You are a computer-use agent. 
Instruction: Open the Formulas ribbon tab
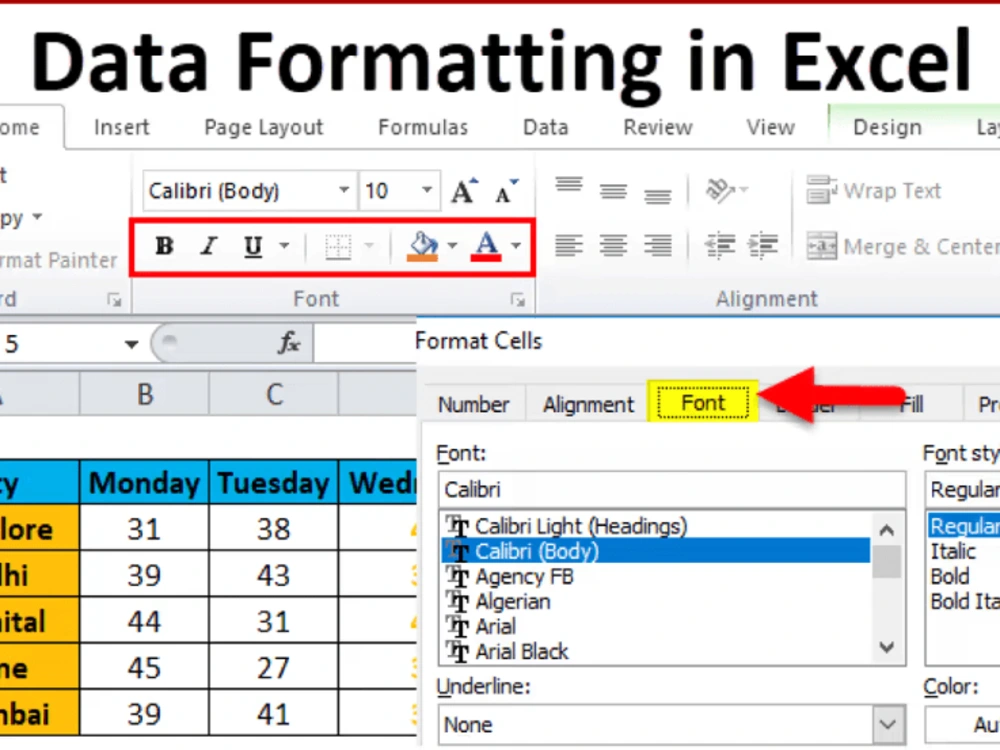pyautogui.click(x=423, y=128)
